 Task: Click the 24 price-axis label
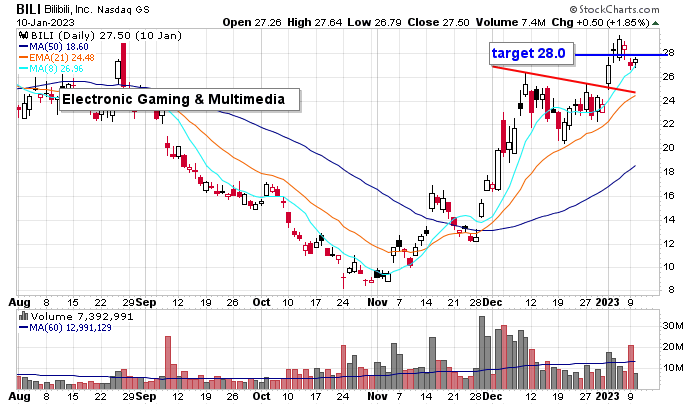668,100
